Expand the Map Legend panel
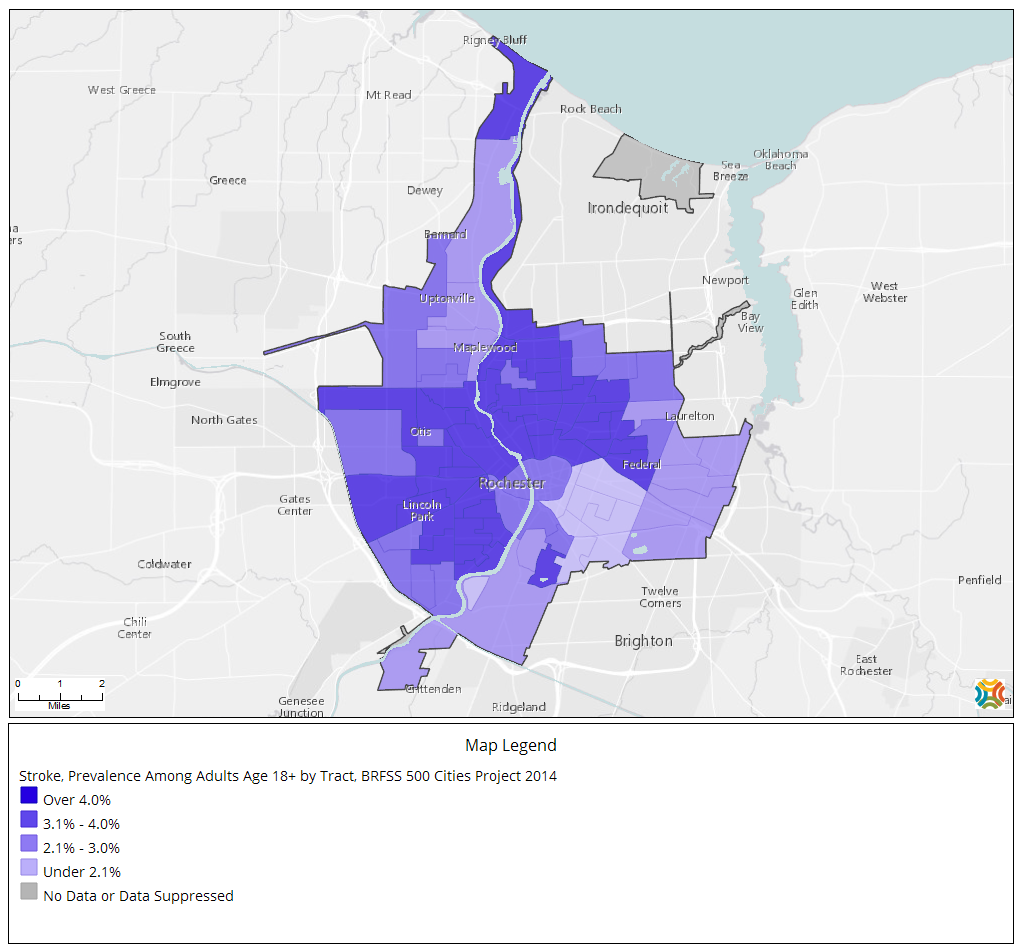The image size is (1022, 952). click(x=510, y=745)
